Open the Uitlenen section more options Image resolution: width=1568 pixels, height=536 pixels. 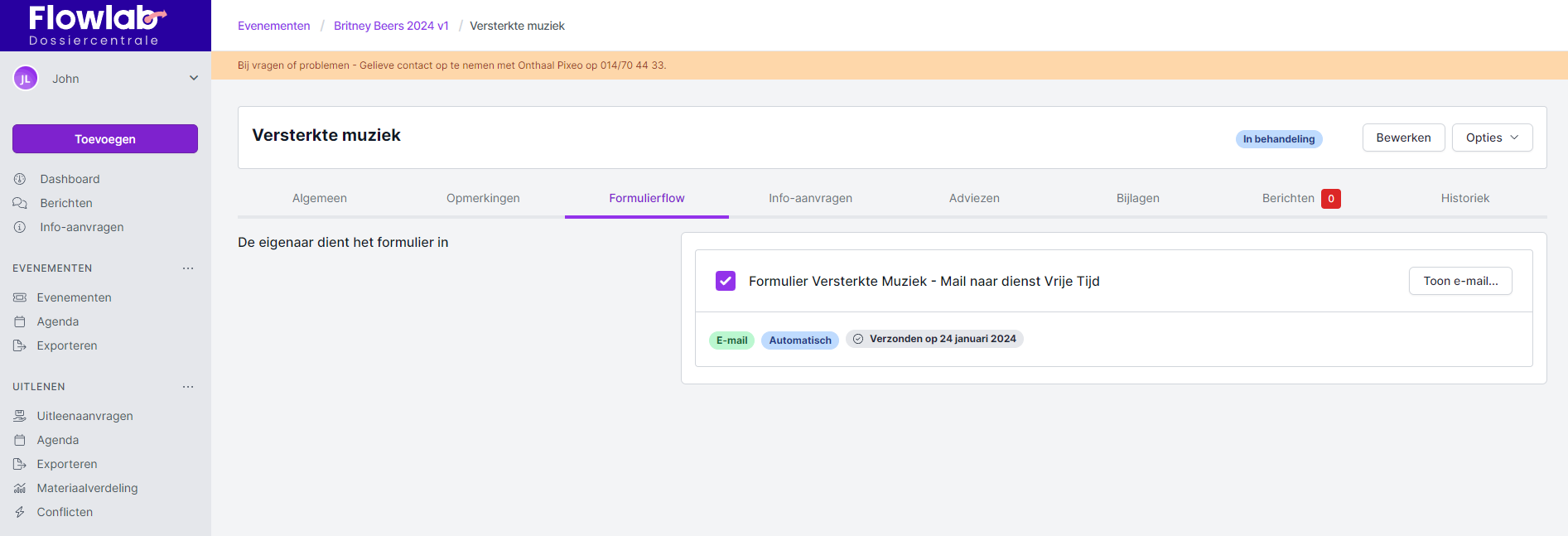[188, 387]
